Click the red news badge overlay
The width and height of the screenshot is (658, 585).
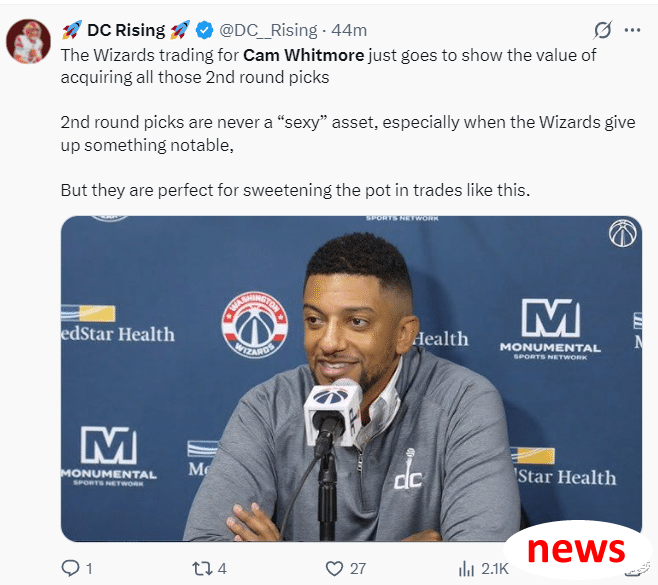pyautogui.click(x=576, y=549)
